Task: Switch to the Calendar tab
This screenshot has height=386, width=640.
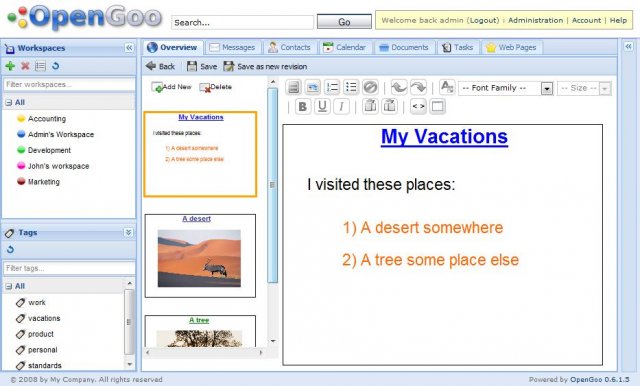Action: coord(344,47)
